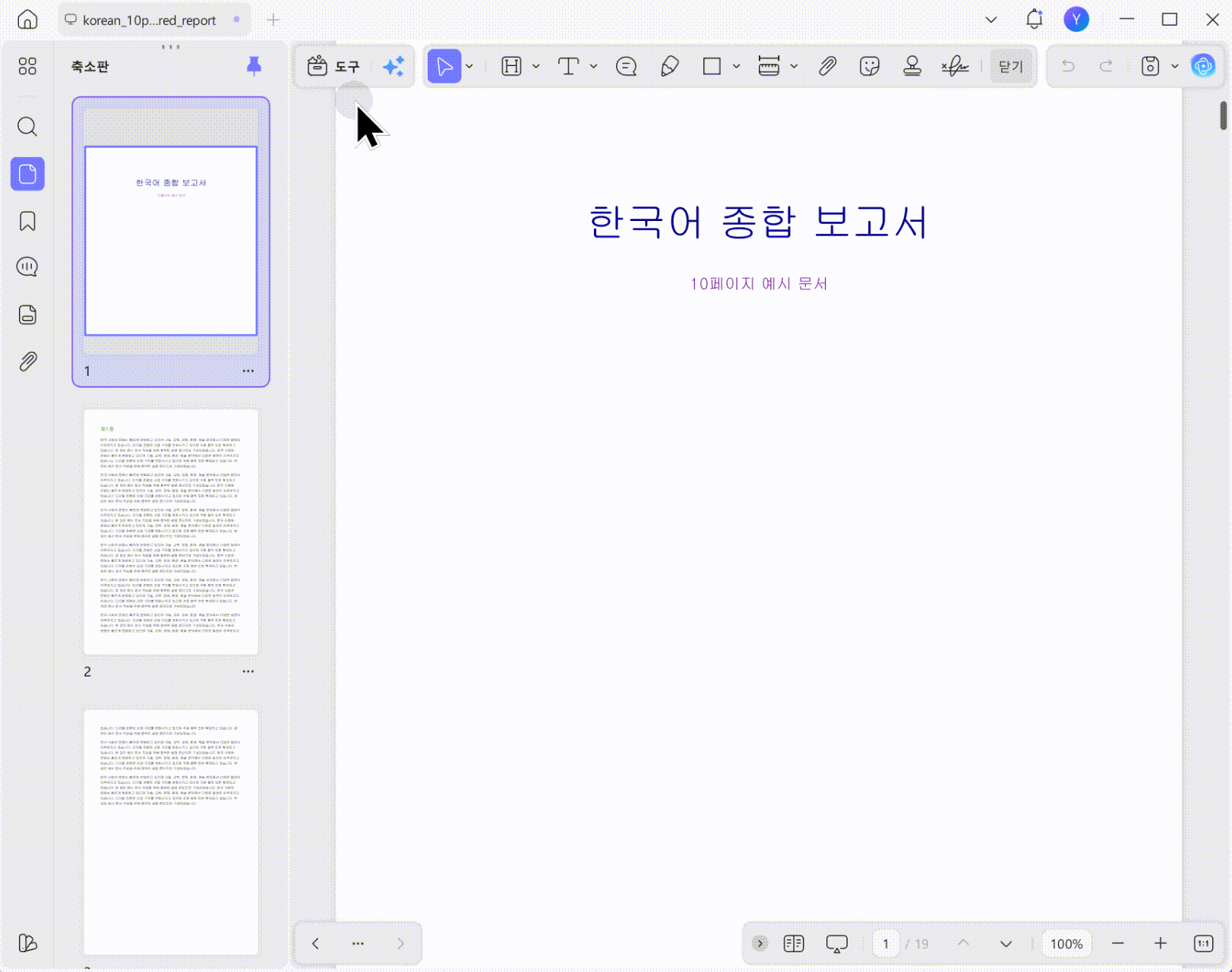The image size is (1232, 972).
Task: Choose the text box T tool
Action: 568,67
